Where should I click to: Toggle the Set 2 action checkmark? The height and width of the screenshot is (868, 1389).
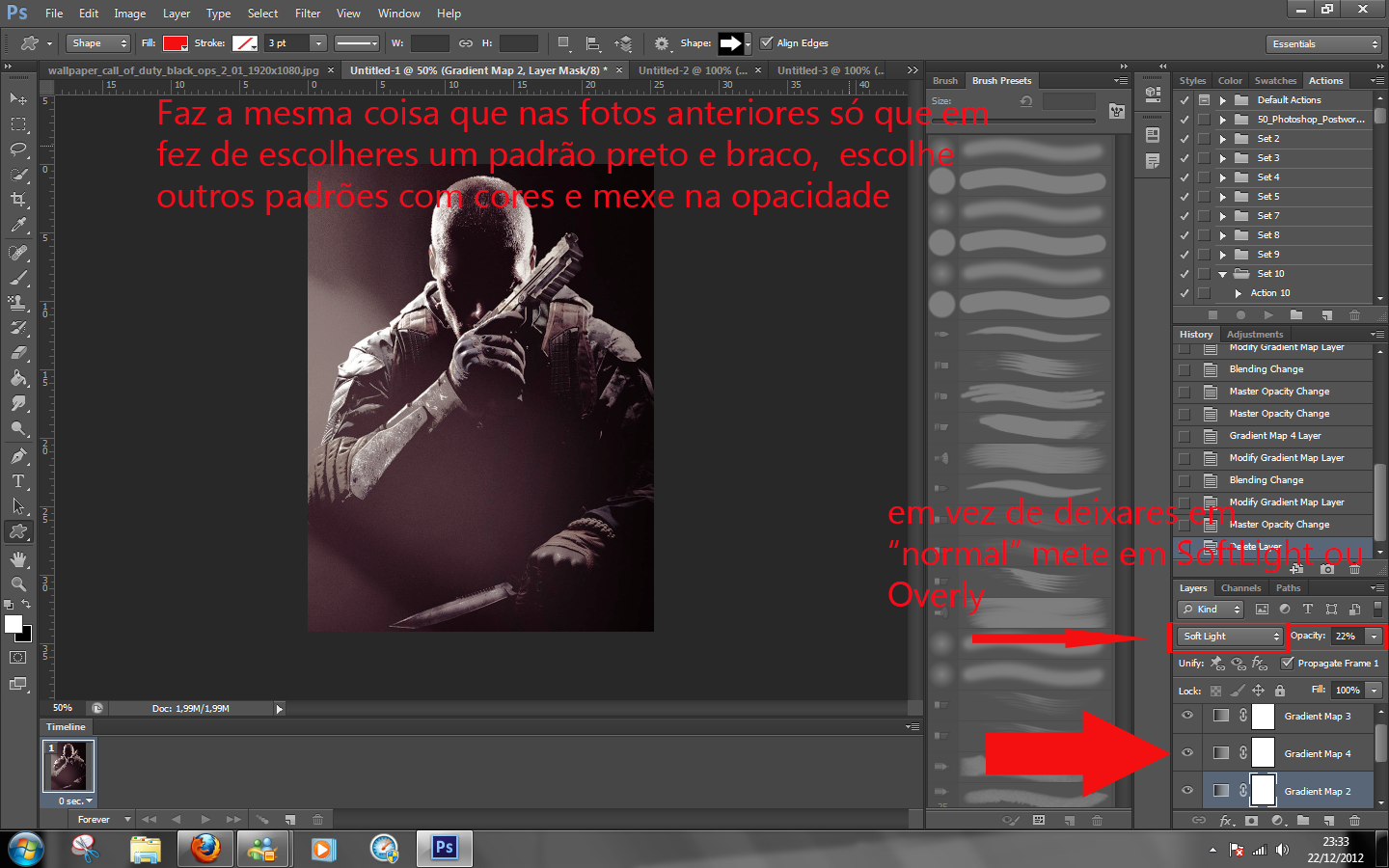pyautogui.click(x=1185, y=139)
